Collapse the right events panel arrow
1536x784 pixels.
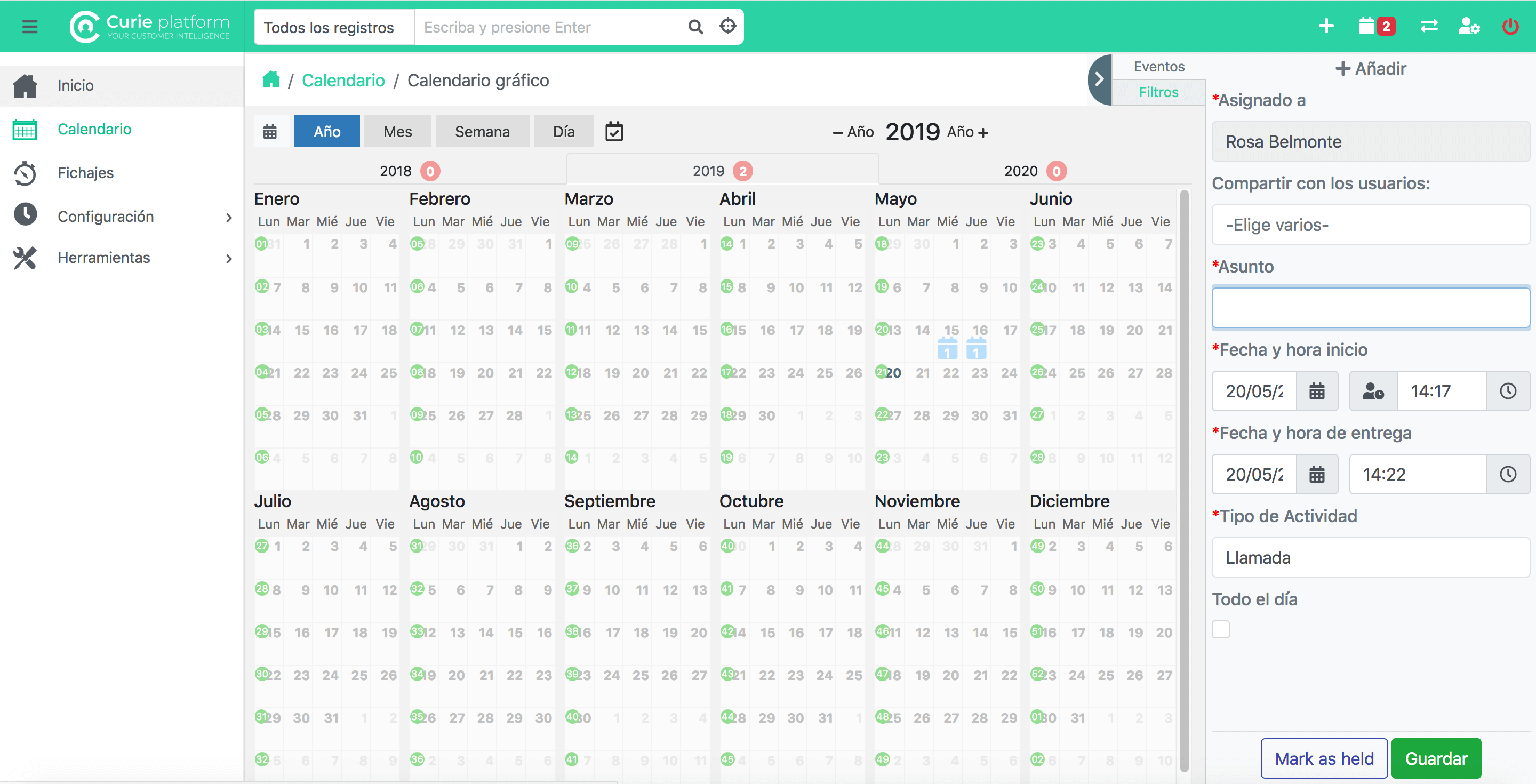(1099, 79)
